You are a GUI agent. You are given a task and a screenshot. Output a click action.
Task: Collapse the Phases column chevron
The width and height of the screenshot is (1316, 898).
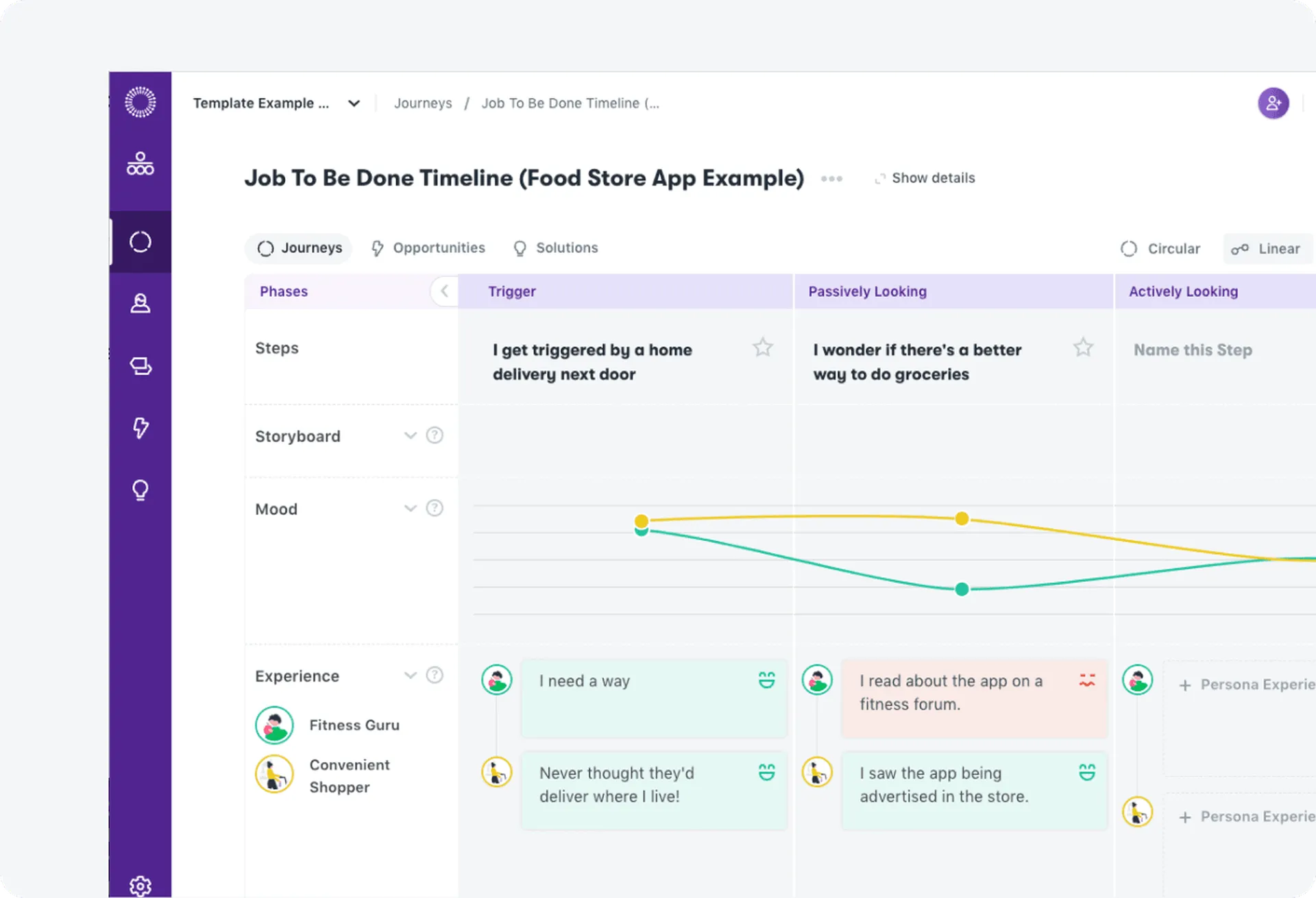(x=444, y=291)
